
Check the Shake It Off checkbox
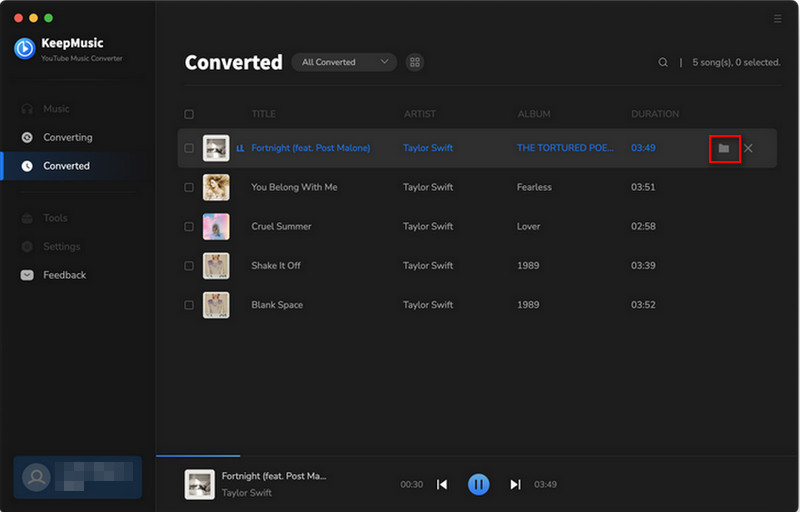click(x=189, y=266)
